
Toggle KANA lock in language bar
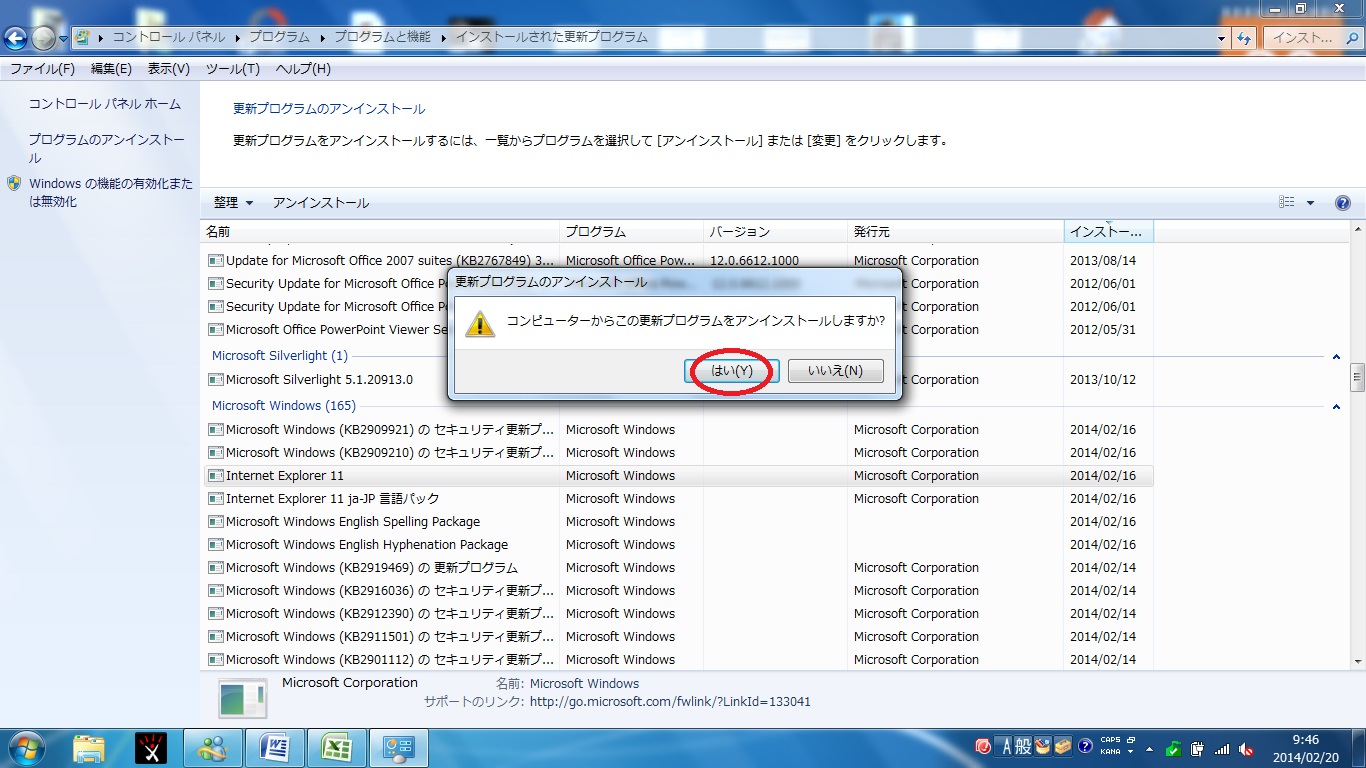(x=1110, y=752)
